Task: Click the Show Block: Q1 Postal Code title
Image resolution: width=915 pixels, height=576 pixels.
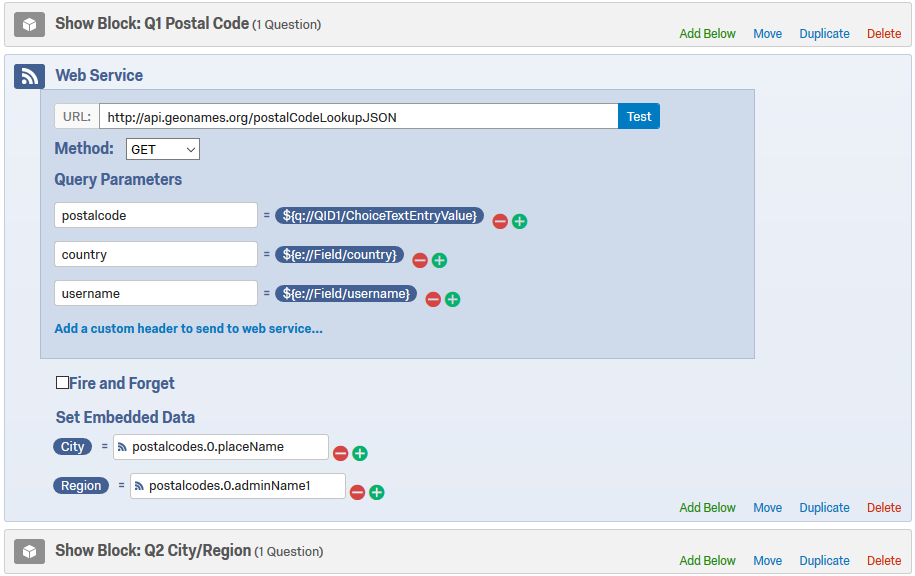Action: click(x=152, y=24)
